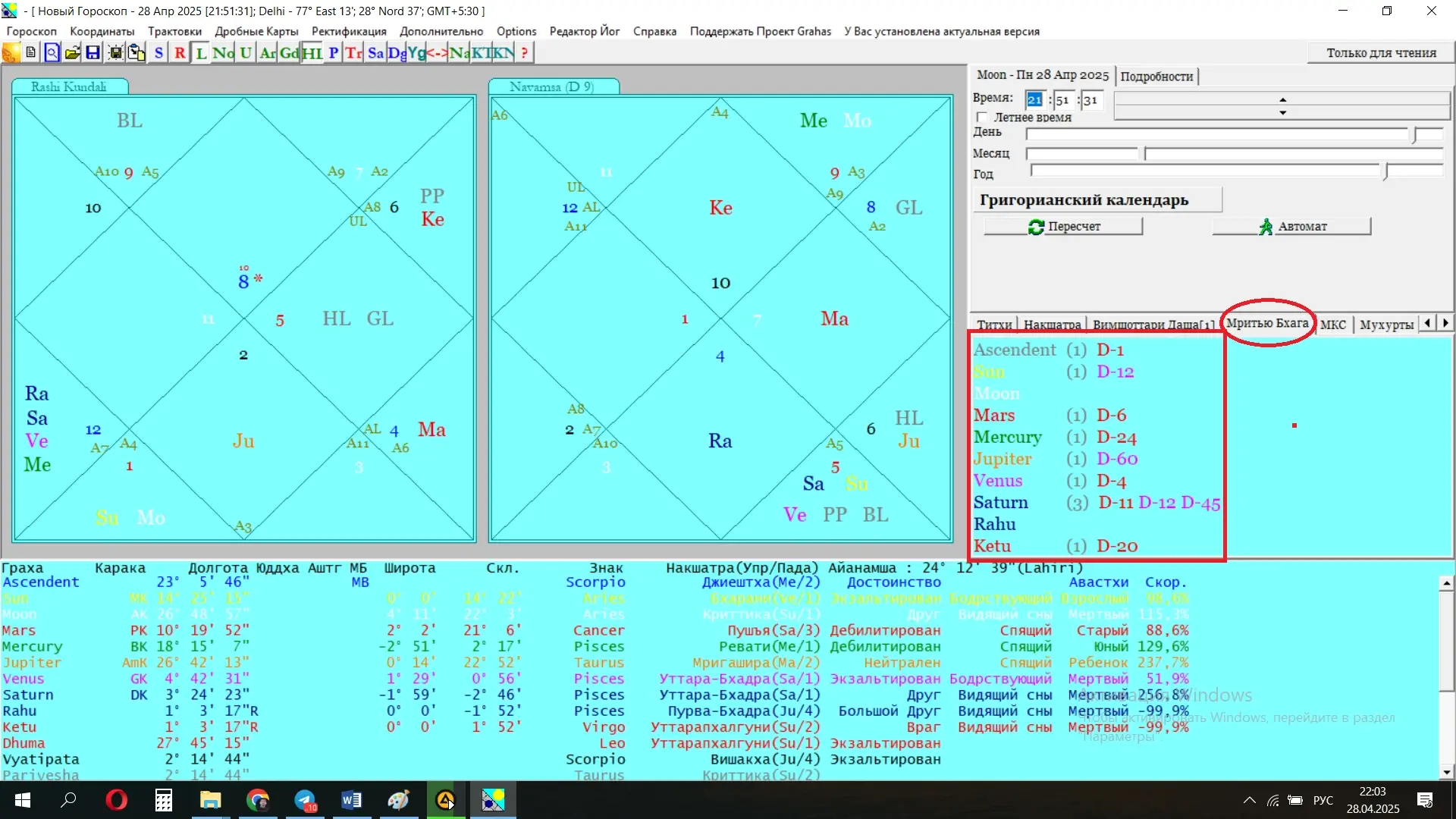Click the down arrow of the time spinner
Viewport: 1456px width, 819px height.
click(1282, 113)
